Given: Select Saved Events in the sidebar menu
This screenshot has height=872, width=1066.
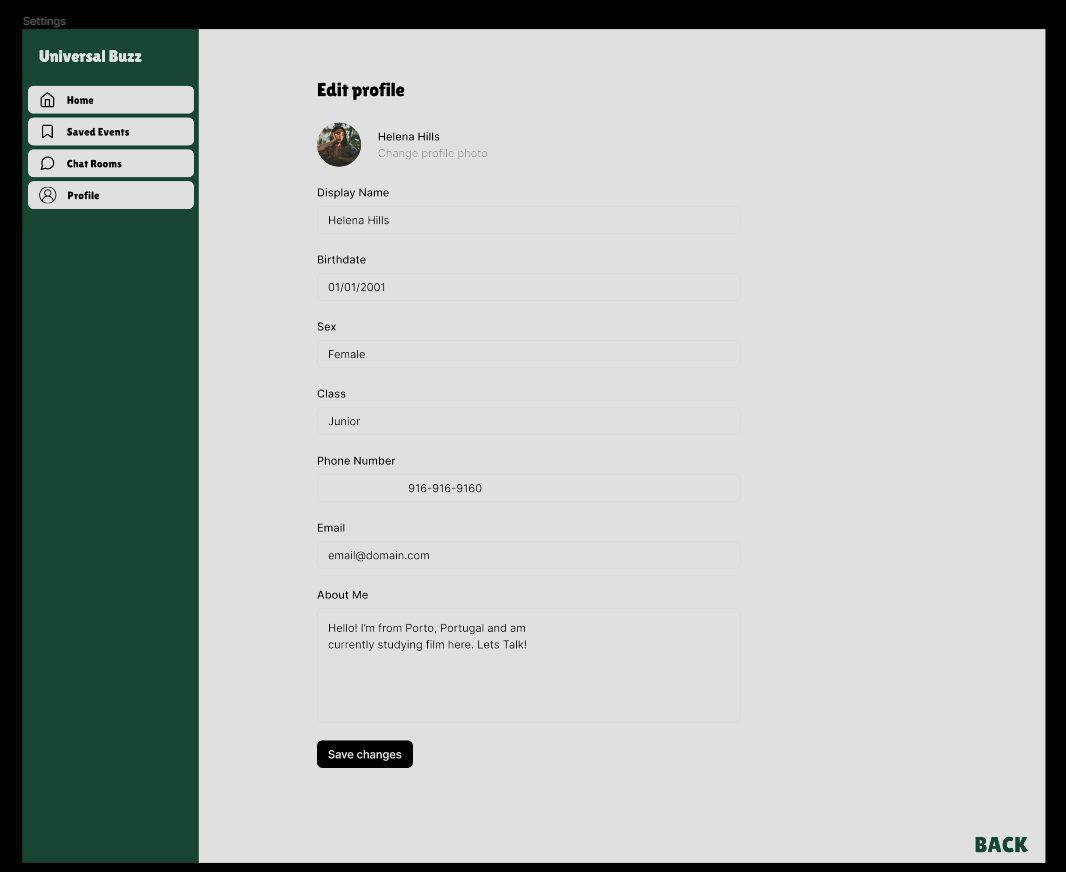Looking at the screenshot, I should coord(110,131).
